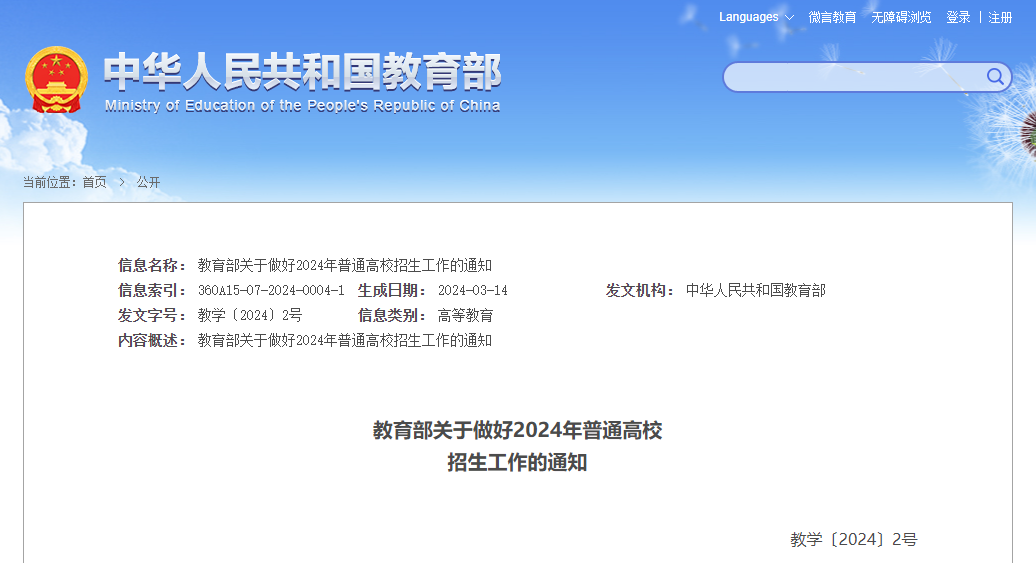The image size is (1036, 563).
Task: Click the Ministry of Education site title
Action: (302, 81)
